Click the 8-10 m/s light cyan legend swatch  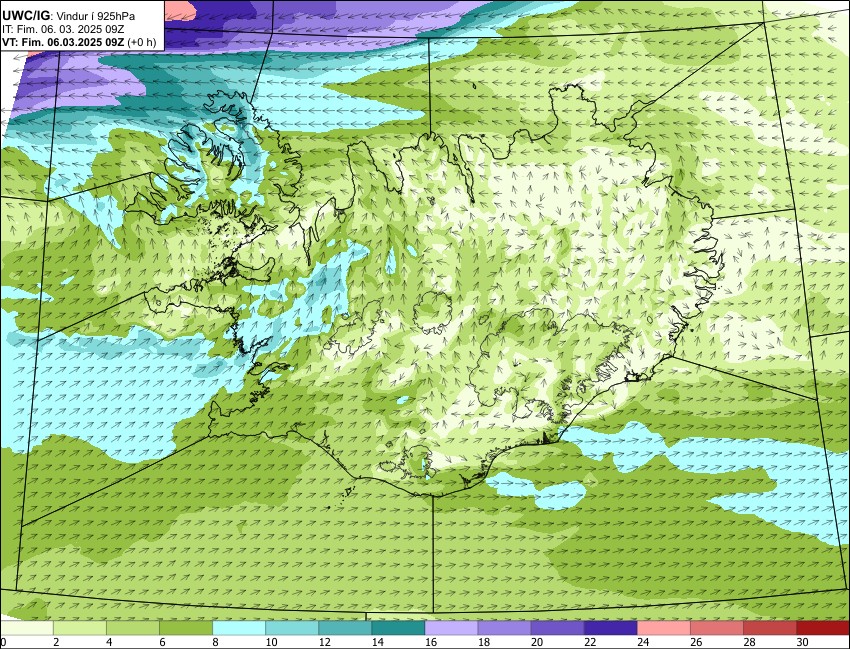[239, 628]
